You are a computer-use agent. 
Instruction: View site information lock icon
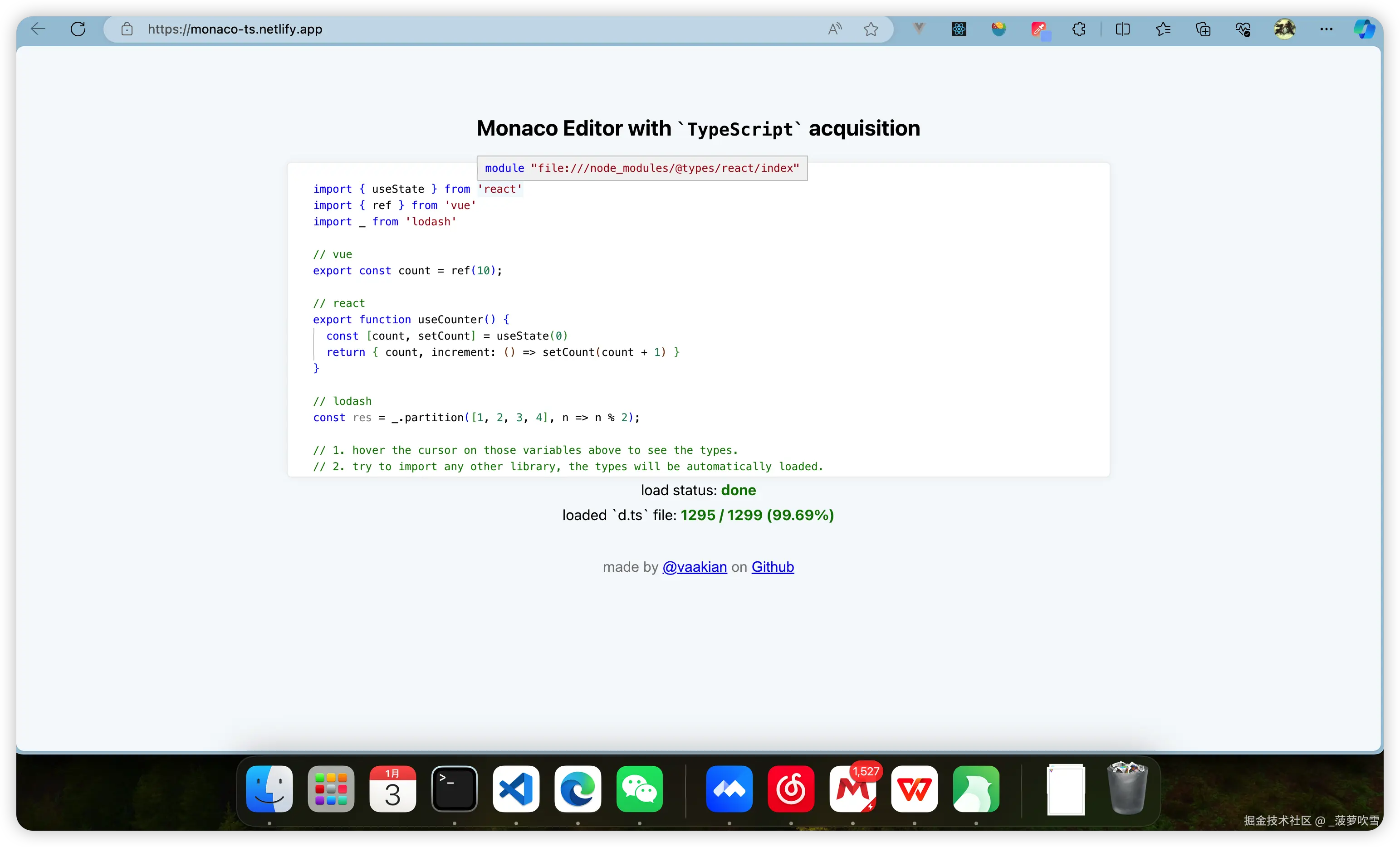pos(127,29)
